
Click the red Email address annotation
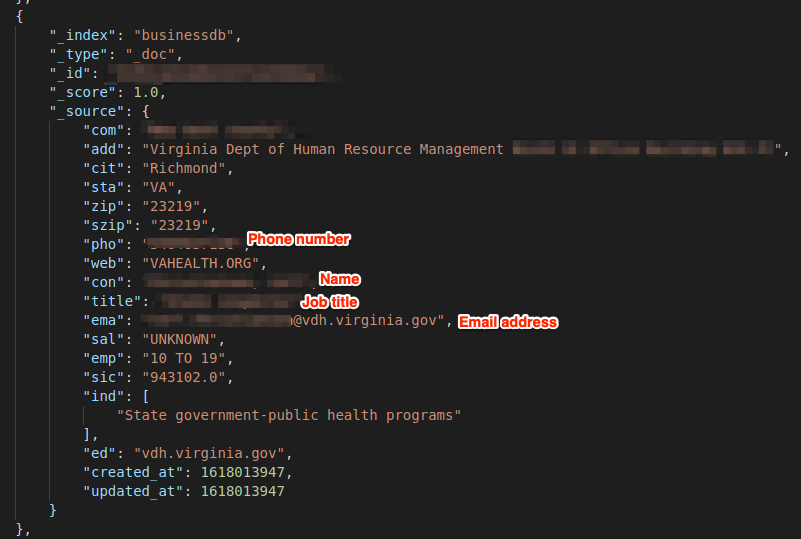point(508,322)
